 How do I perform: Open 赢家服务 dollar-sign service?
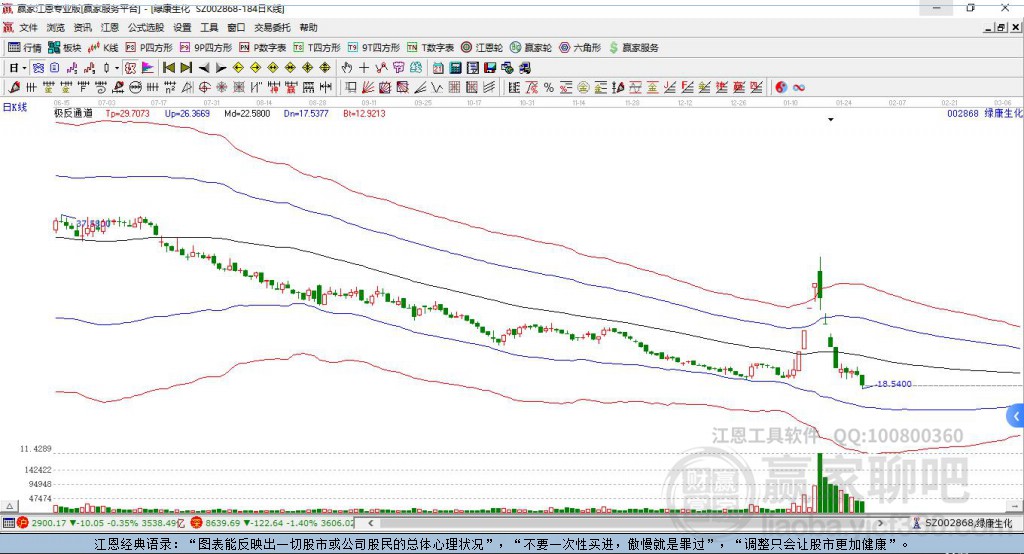click(633, 48)
